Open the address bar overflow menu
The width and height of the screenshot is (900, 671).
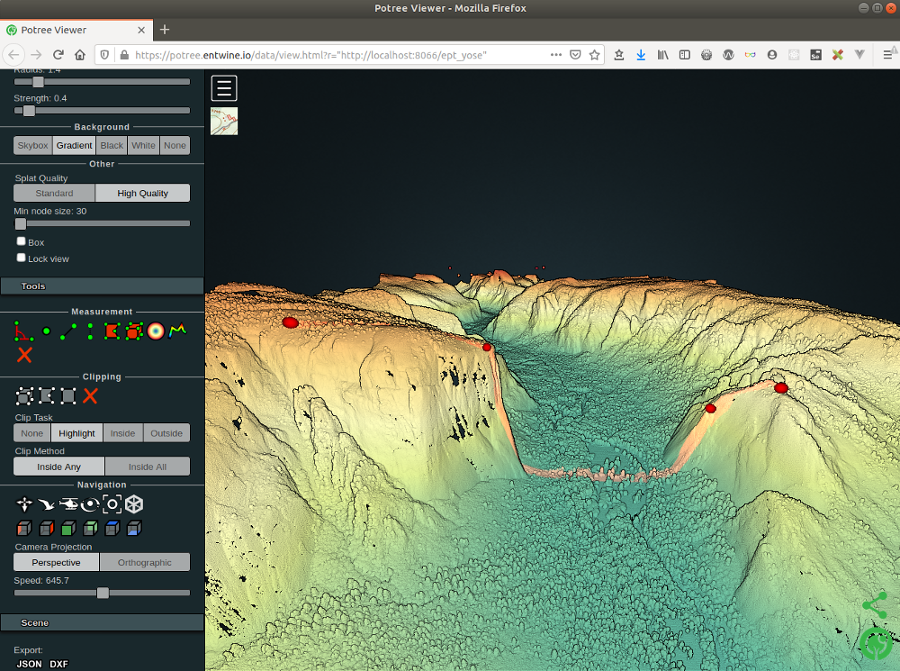(x=556, y=55)
